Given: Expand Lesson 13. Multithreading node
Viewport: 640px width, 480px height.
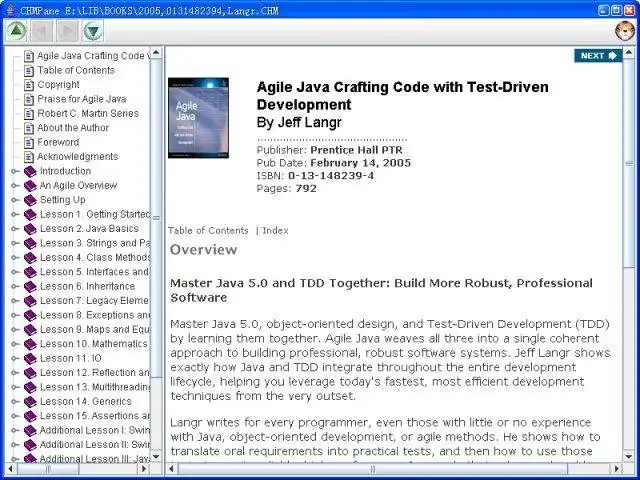Looking at the screenshot, I should pos(15,387).
